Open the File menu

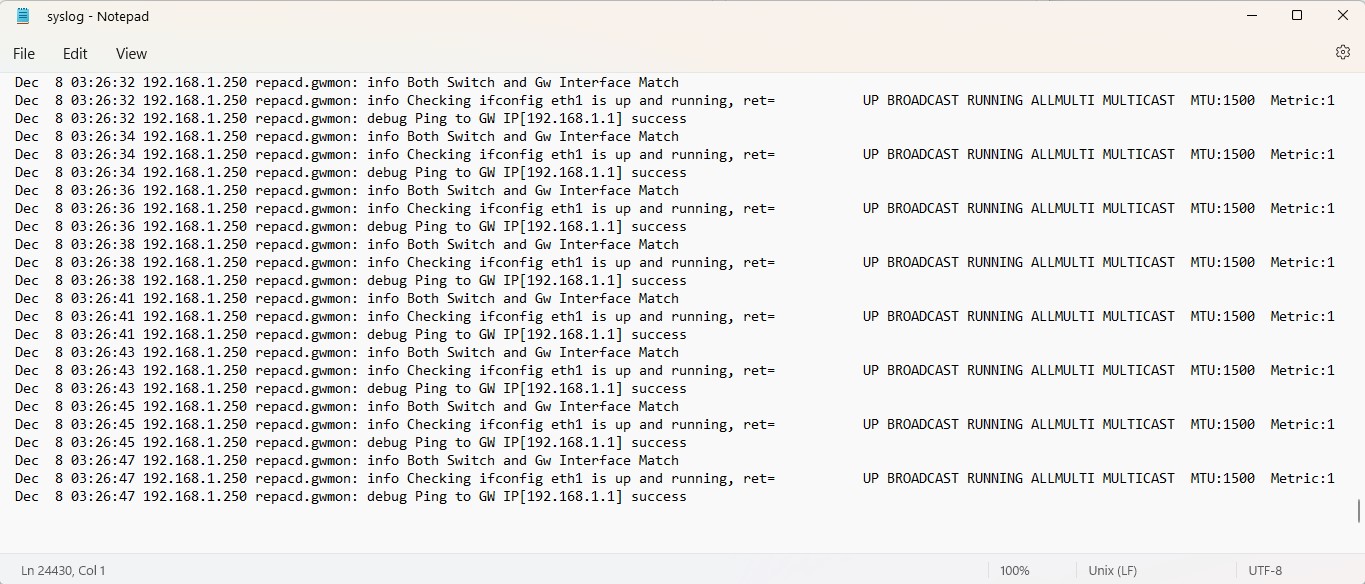point(24,54)
